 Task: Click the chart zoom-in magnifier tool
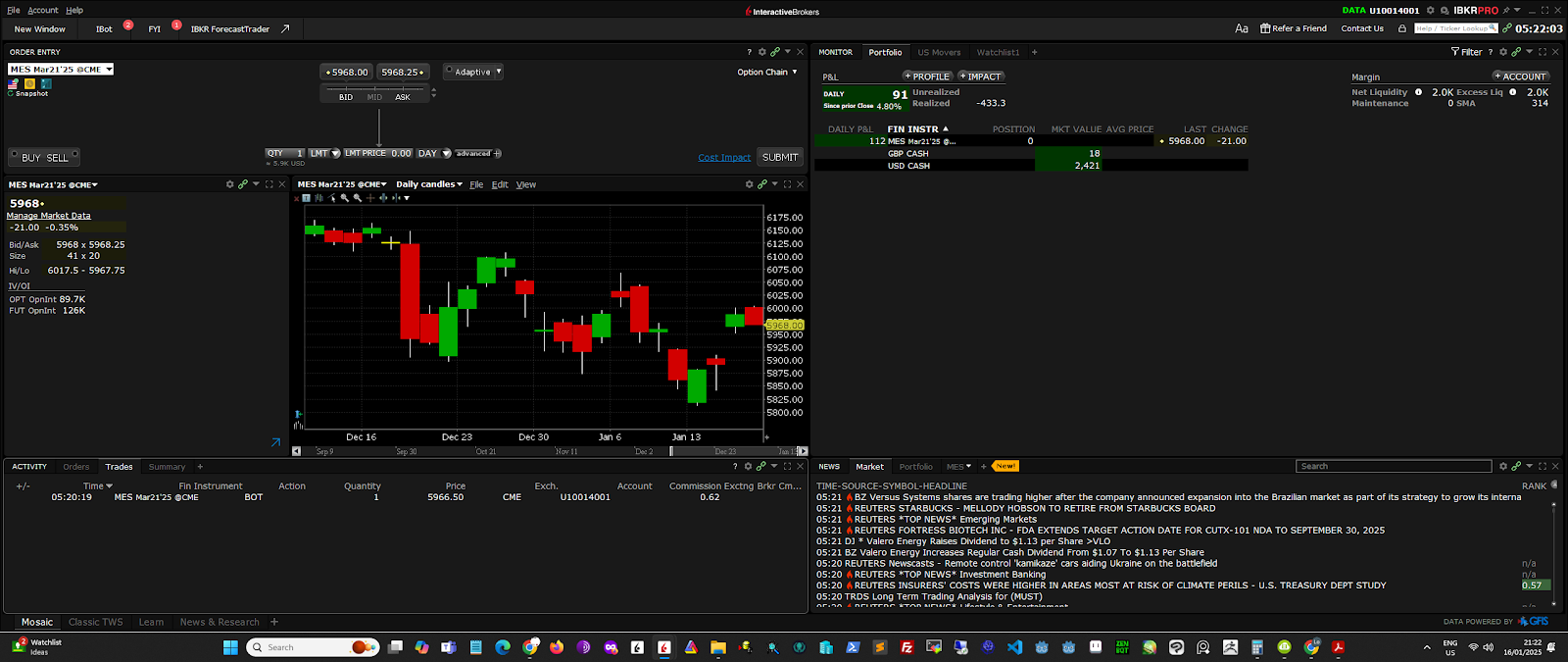(x=345, y=198)
